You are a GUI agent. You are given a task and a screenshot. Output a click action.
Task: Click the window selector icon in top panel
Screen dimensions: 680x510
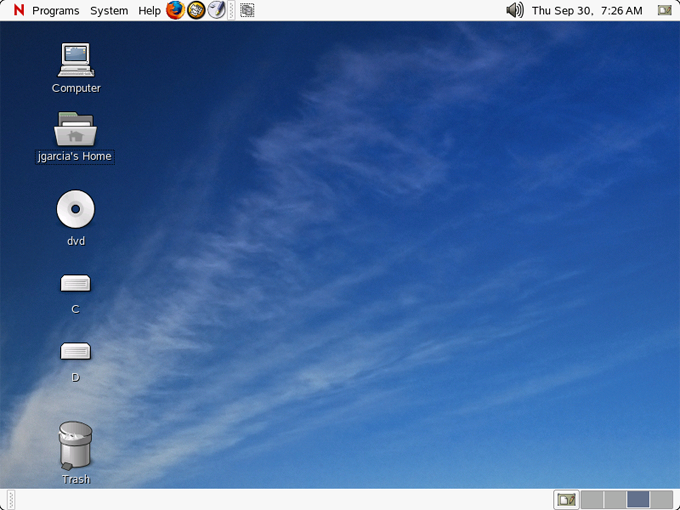[247, 10]
